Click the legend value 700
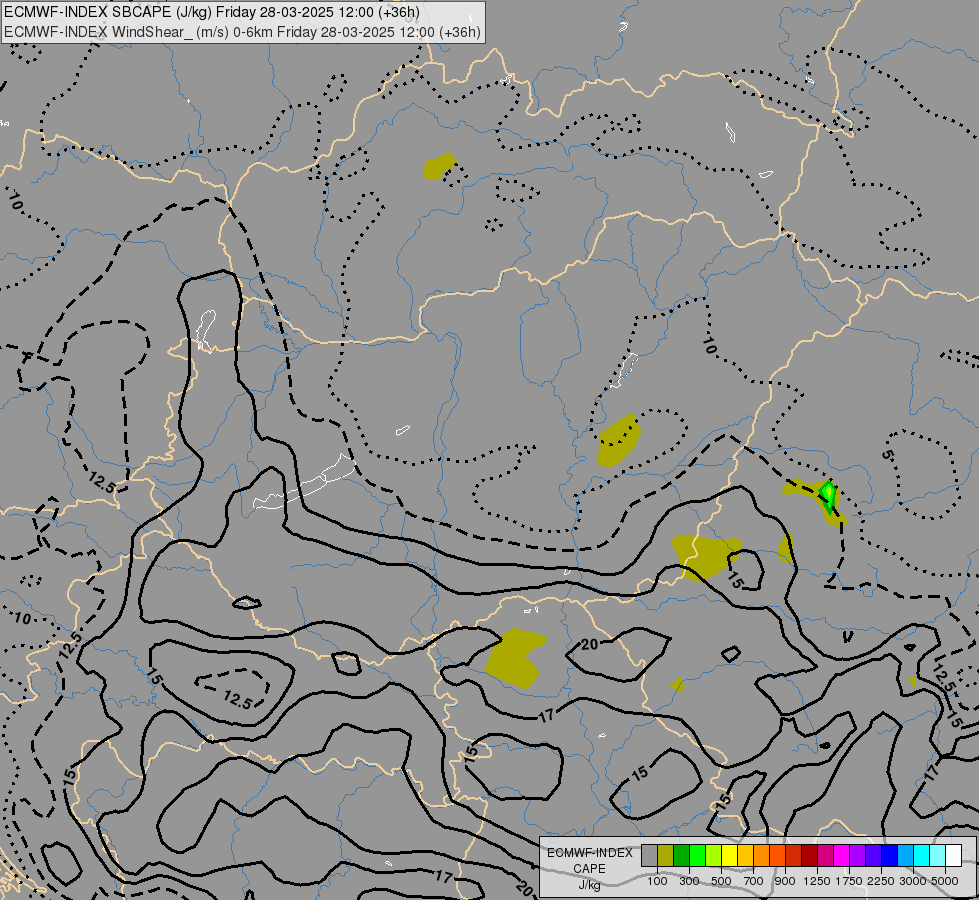 point(754,881)
